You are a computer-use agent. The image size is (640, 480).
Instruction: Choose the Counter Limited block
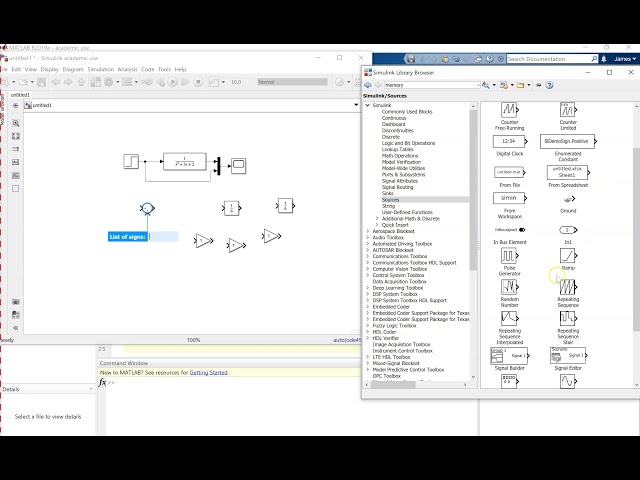[568, 109]
